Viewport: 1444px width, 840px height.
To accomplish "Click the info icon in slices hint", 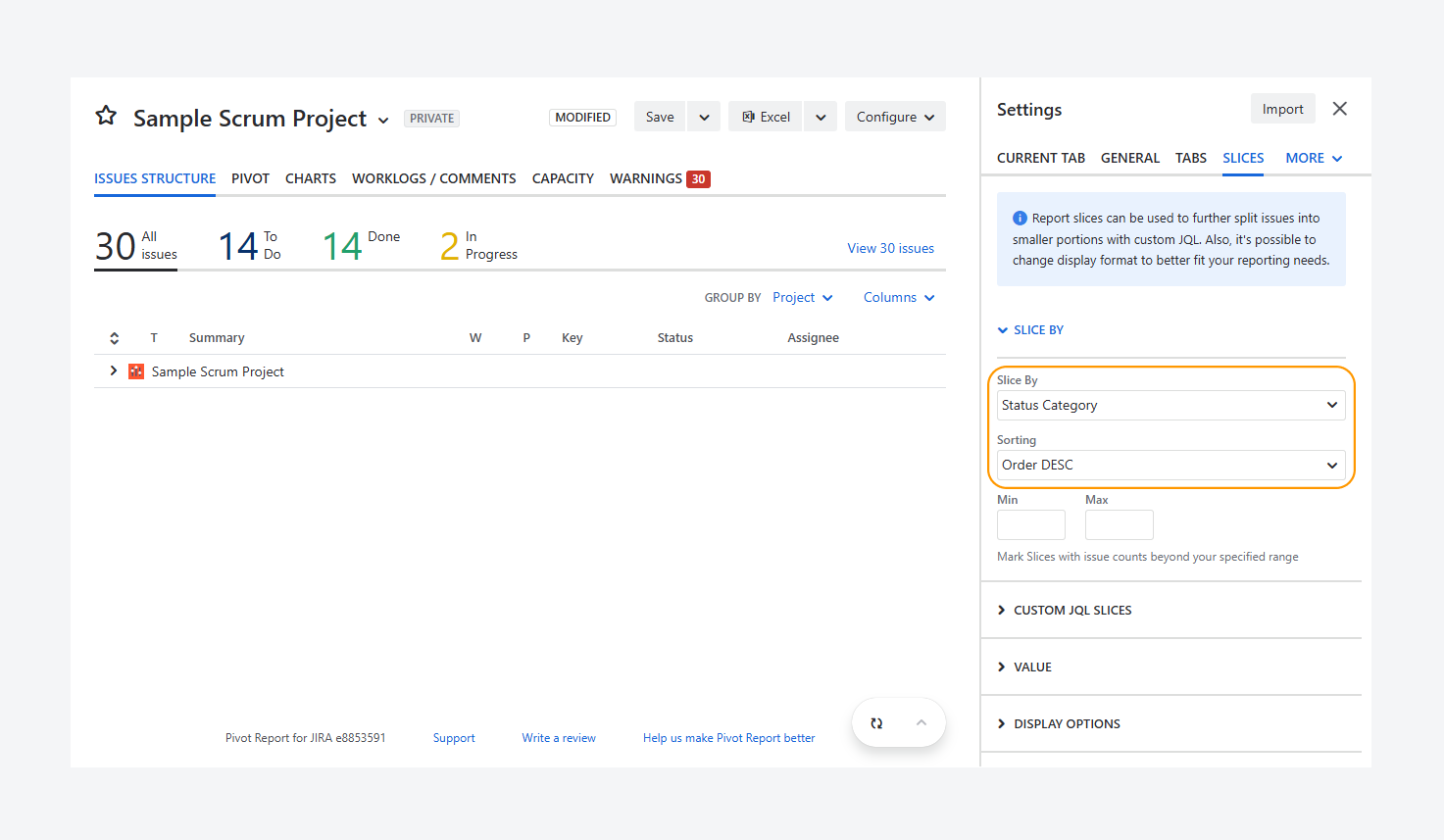I will [x=1020, y=219].
